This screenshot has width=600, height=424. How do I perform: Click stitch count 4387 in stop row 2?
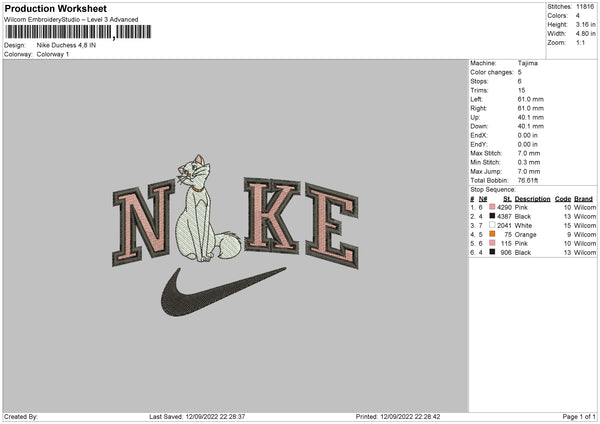pyautogui.click(x=504, y=217)
